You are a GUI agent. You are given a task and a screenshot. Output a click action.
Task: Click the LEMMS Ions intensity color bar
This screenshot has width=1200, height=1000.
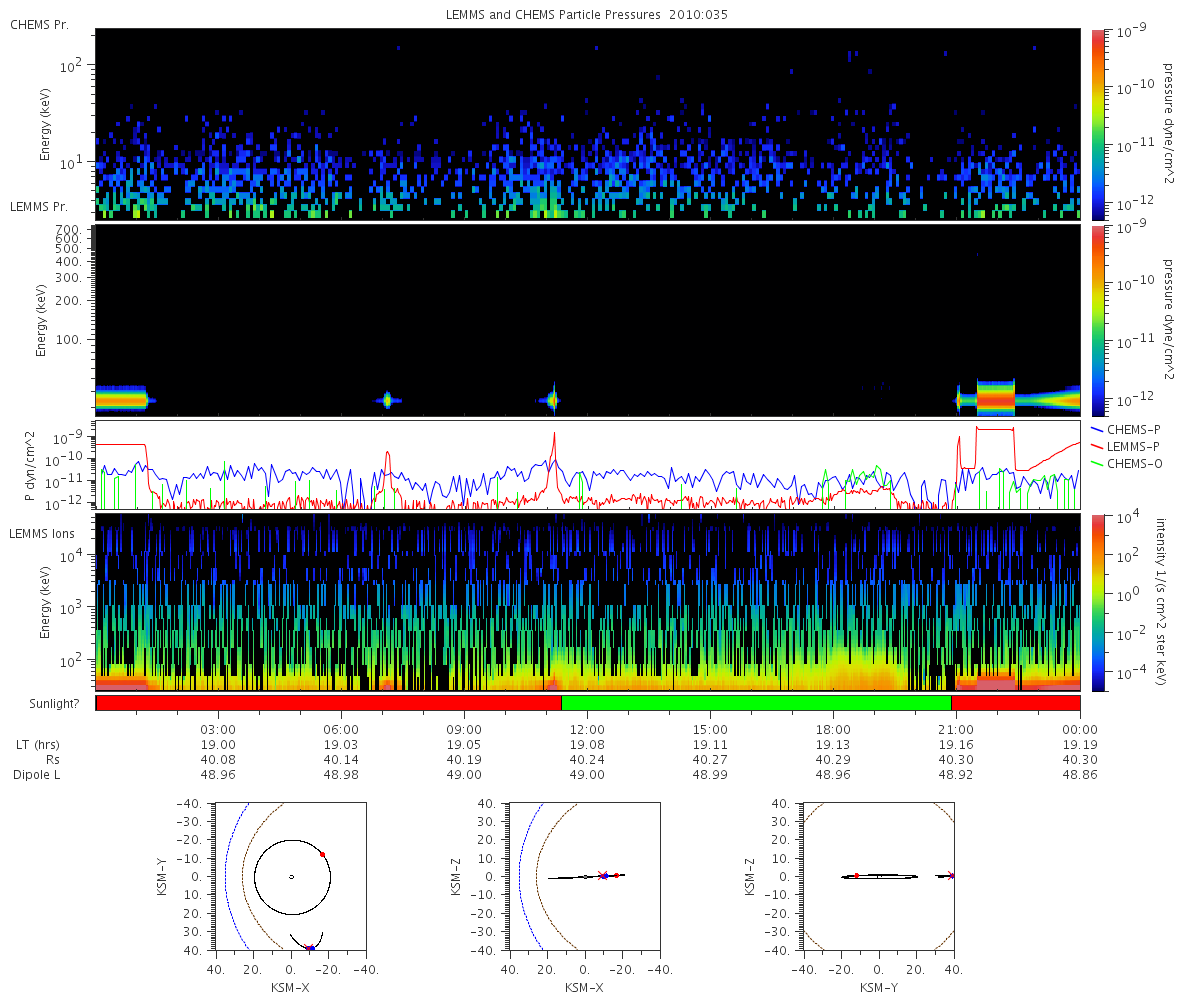click(x=1098, y=602)
